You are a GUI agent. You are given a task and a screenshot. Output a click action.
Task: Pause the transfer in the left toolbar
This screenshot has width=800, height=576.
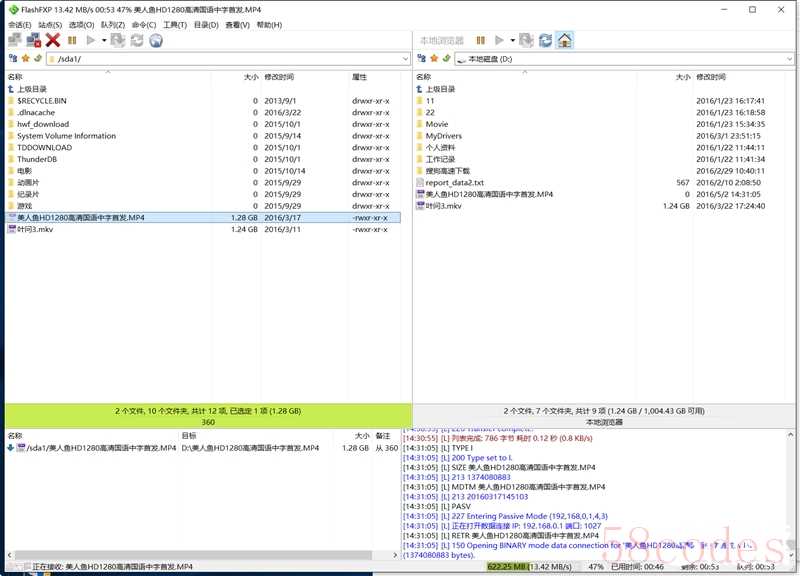73,40
